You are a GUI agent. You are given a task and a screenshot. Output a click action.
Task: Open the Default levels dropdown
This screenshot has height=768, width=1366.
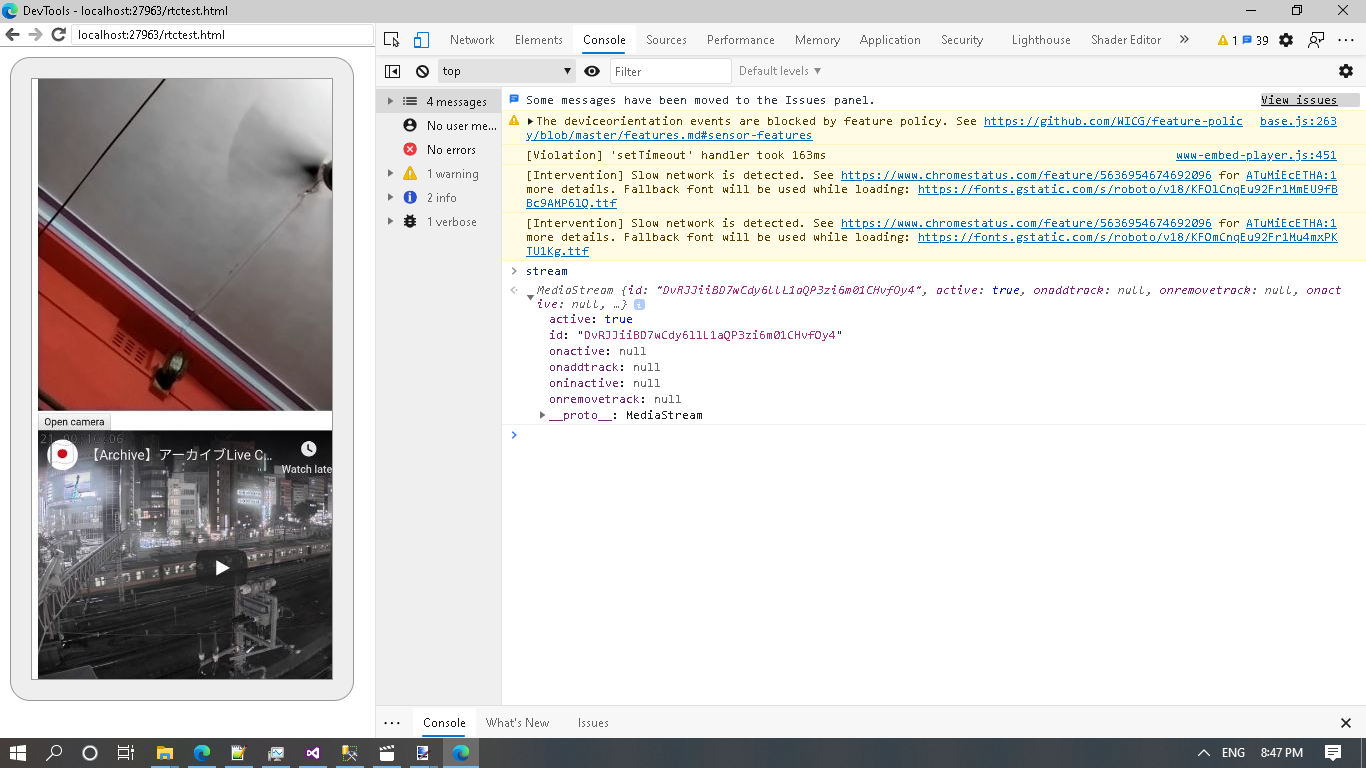(x=778, y=70)
